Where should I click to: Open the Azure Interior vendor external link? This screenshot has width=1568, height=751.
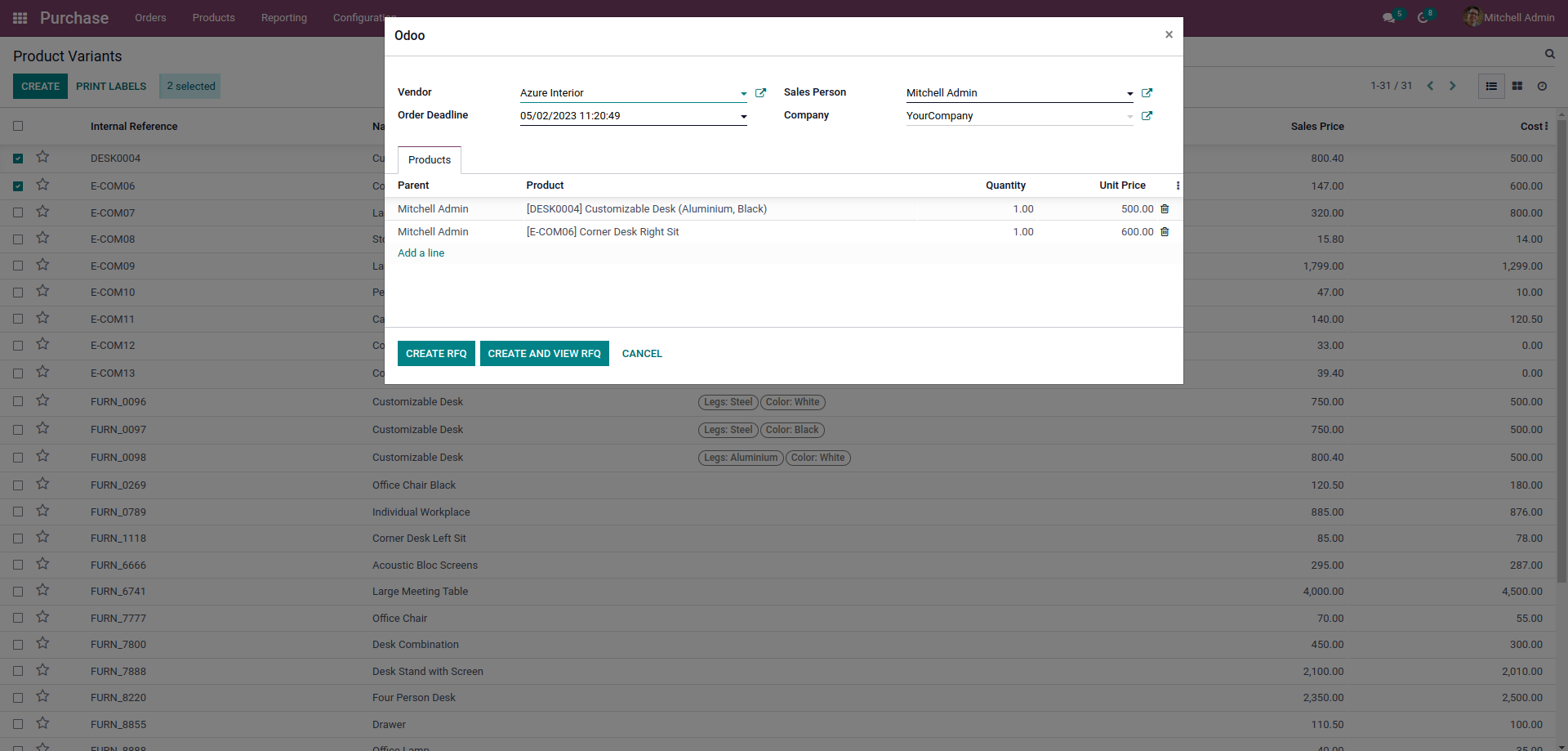click(760, 93)
